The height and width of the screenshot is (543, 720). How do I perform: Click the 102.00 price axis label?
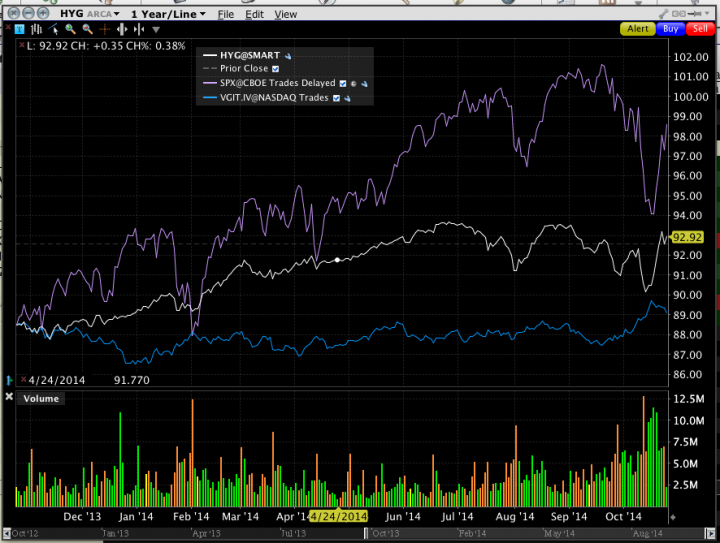[691, 57]
